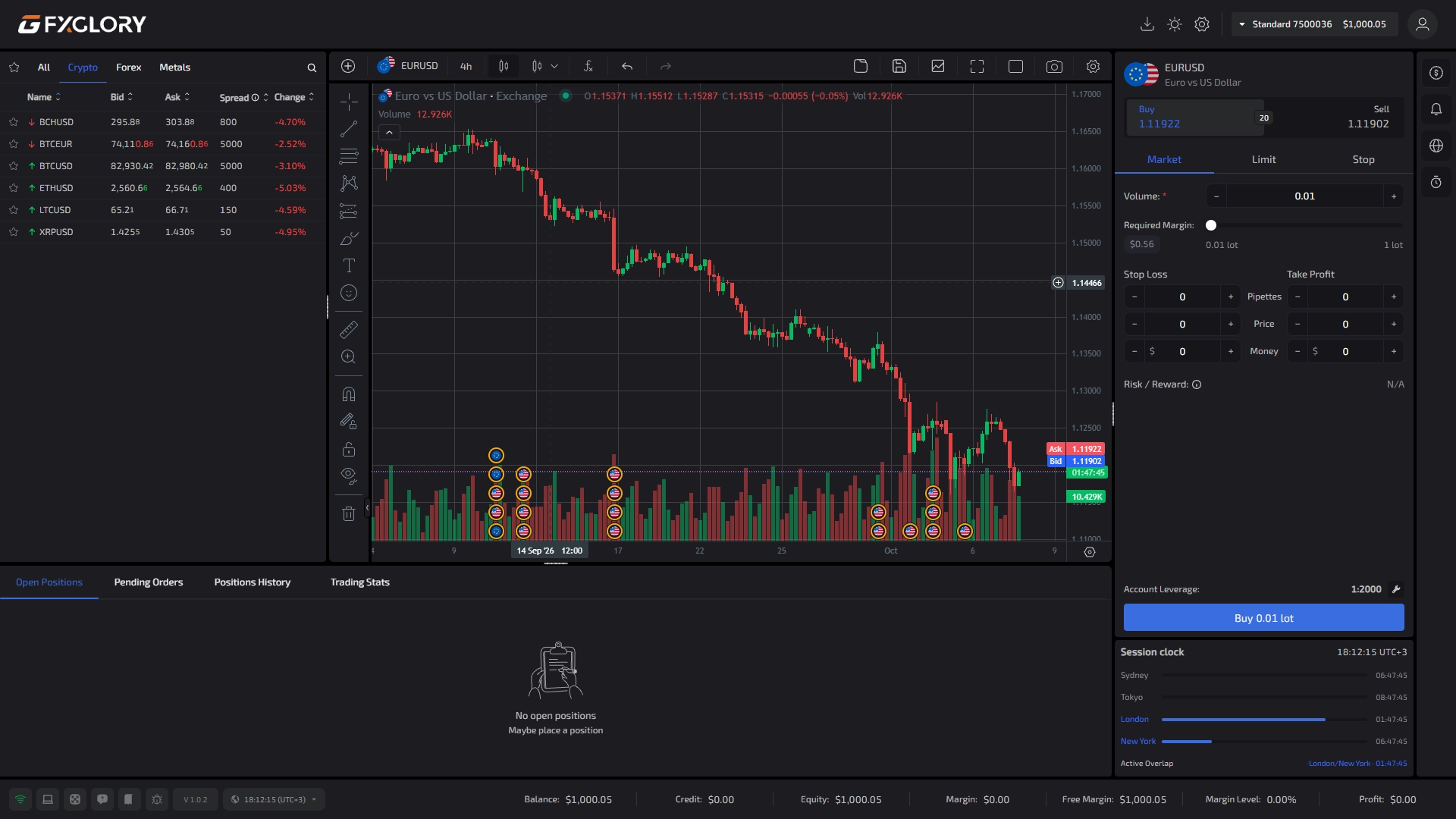
Task: Open chart settings gear in toolbar
Action: point(1093,66)
